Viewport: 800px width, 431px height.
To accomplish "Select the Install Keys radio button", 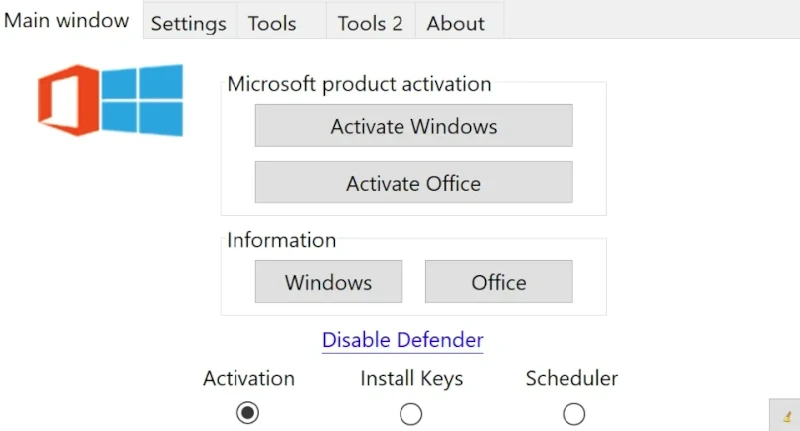I will (411, 414).
